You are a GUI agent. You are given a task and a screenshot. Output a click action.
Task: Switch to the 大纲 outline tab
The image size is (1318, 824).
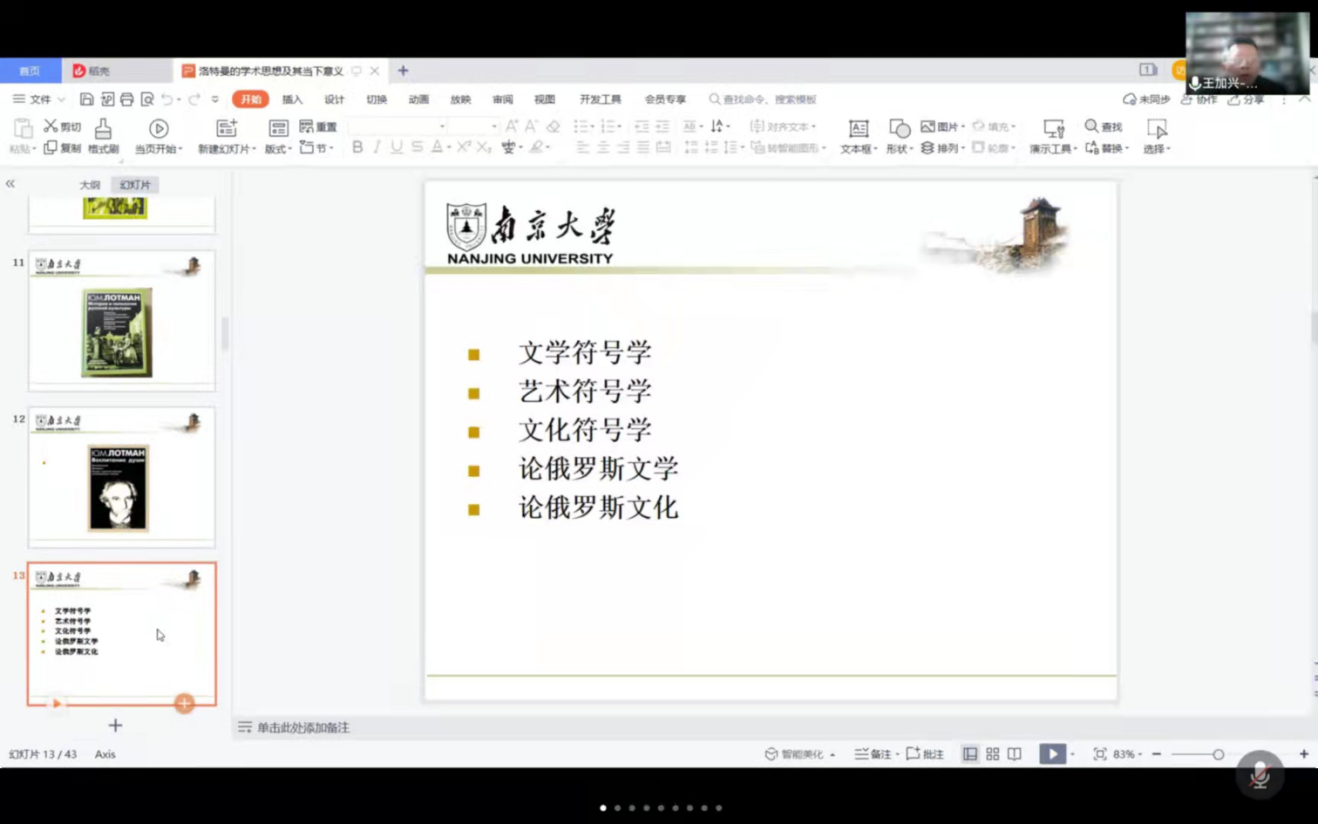click(90, 185)
